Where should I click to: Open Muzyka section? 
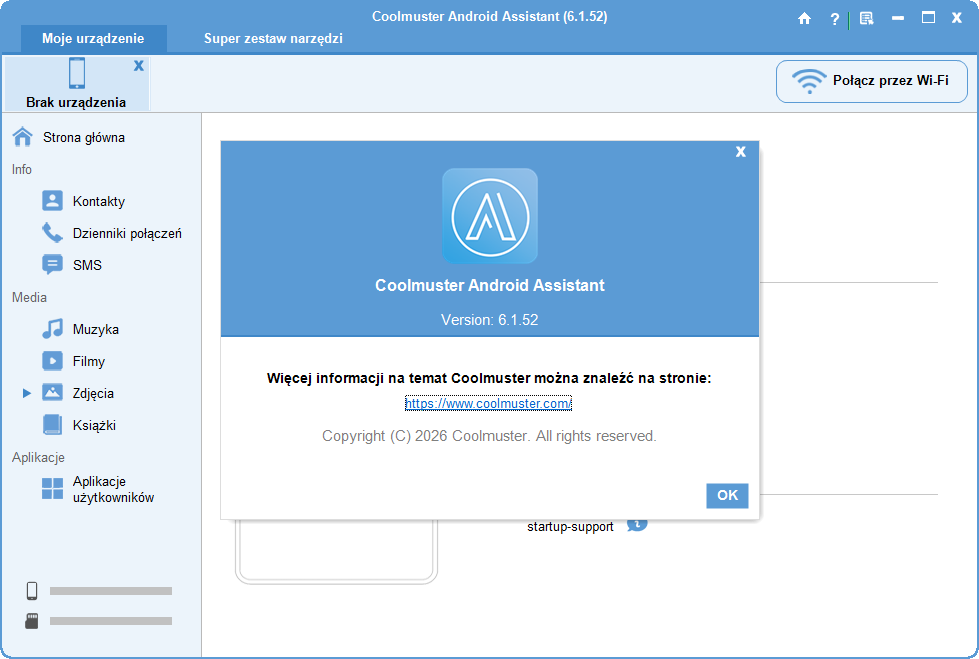(96, 329)
